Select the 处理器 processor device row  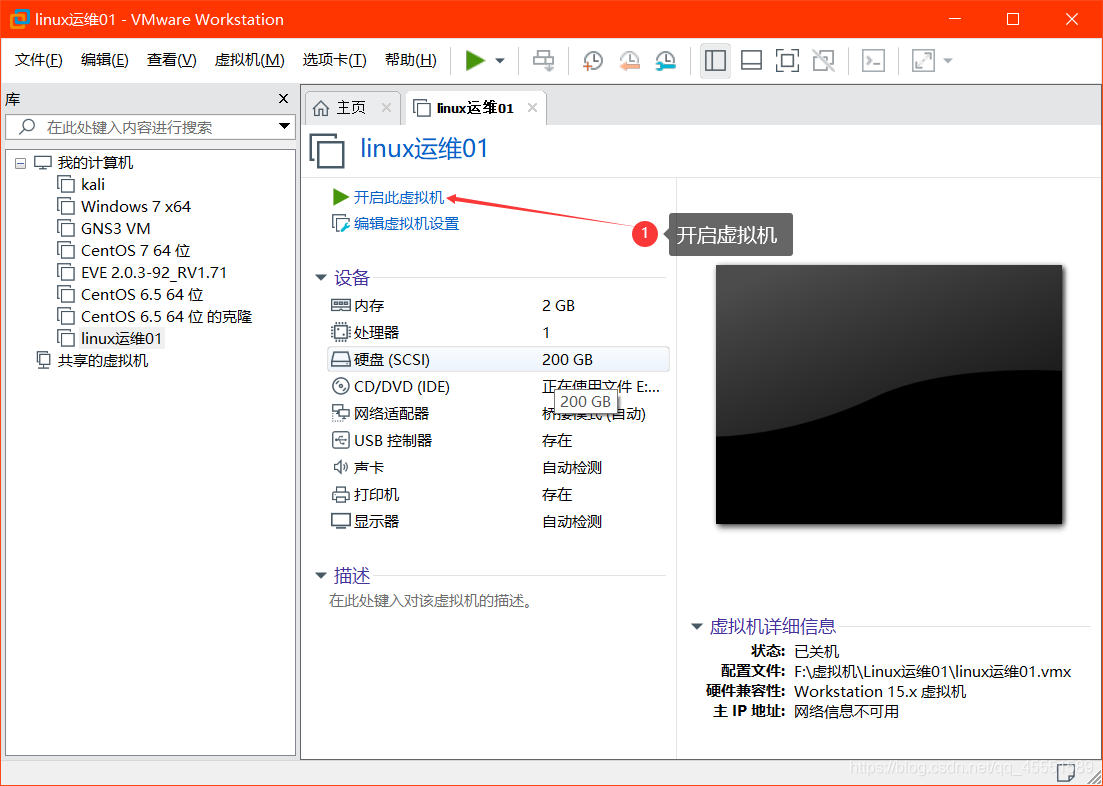(498, 332)
